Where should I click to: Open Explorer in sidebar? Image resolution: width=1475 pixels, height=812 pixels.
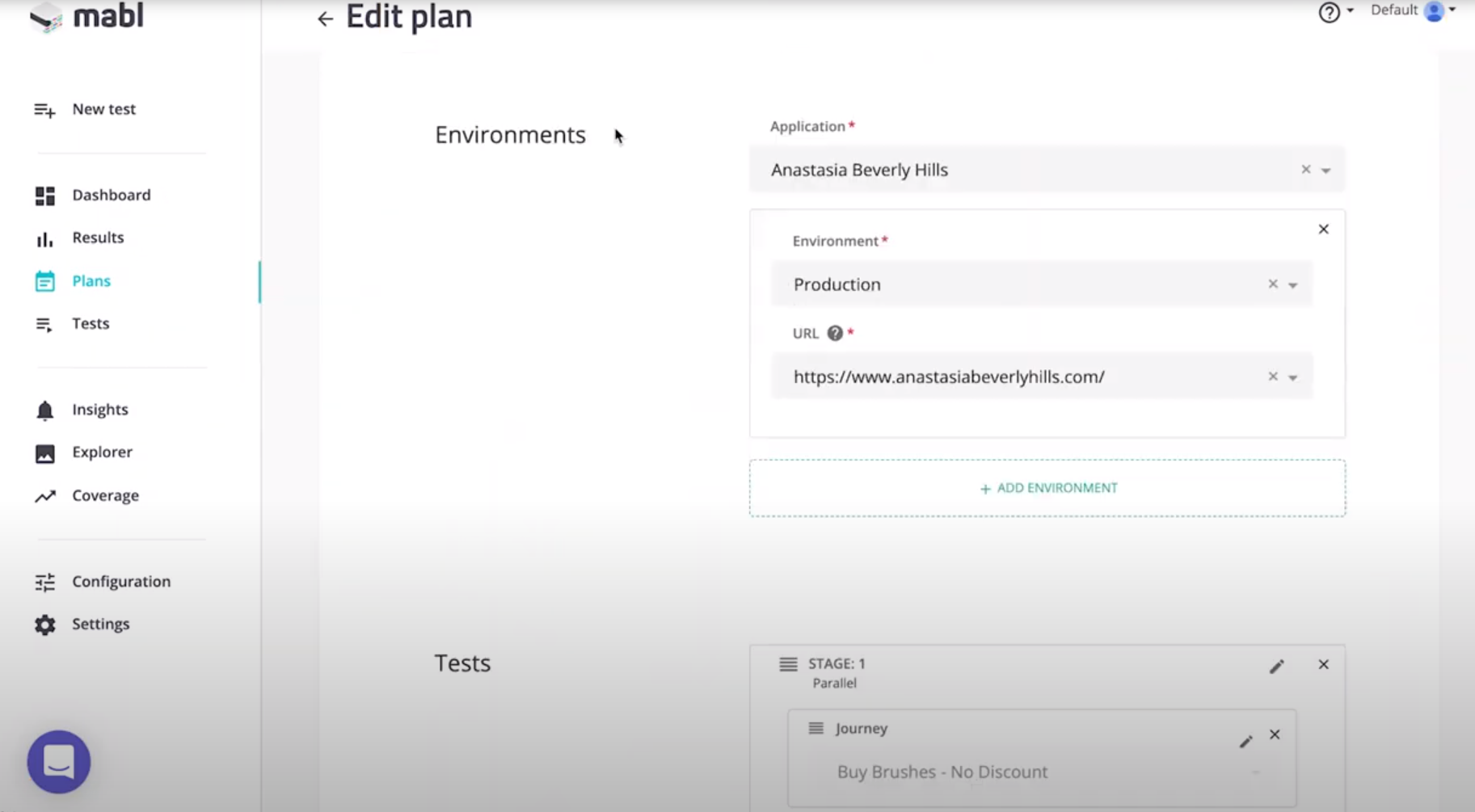pyautogui.click(x=102, y=452)
